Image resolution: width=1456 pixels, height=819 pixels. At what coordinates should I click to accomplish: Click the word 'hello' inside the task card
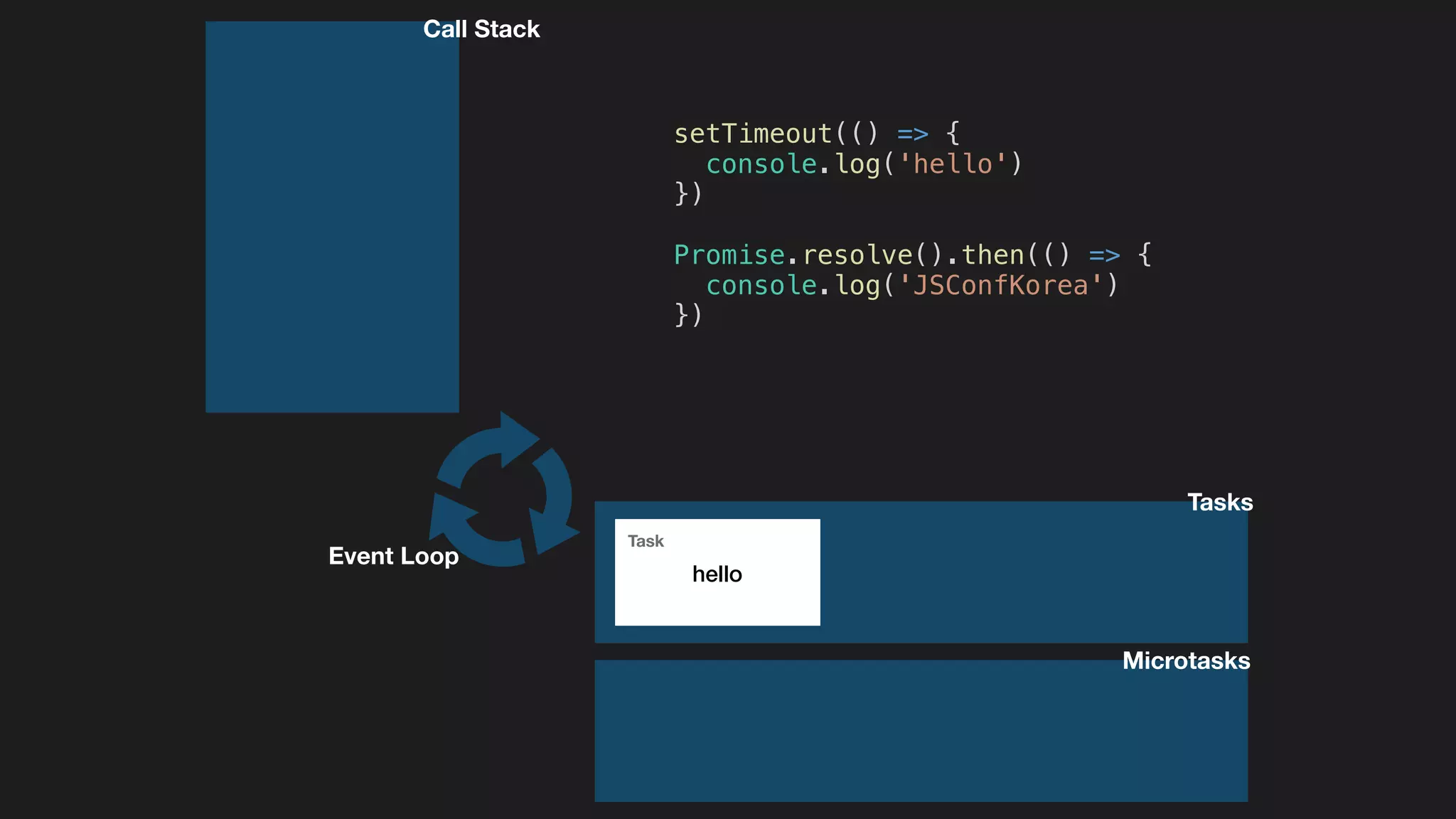tap(717, 574)
